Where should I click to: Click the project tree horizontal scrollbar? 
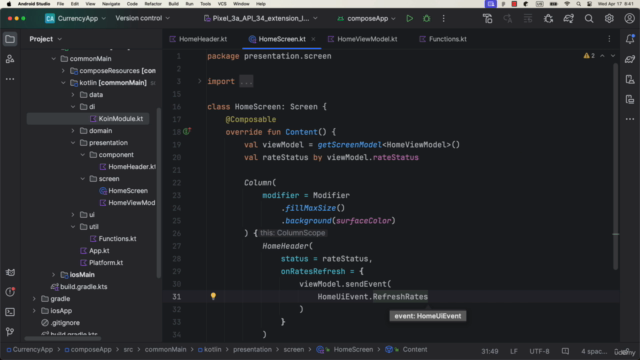(62, 338)
